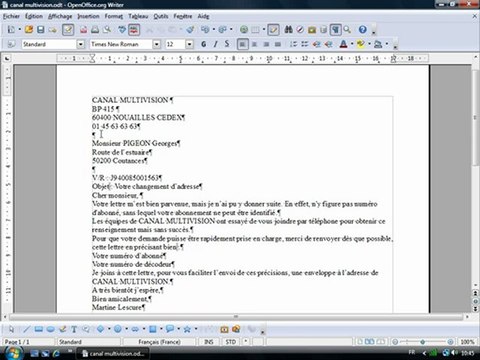Open the highlighting color dropdown arrow
480x360 pixels.
(369, 44)
